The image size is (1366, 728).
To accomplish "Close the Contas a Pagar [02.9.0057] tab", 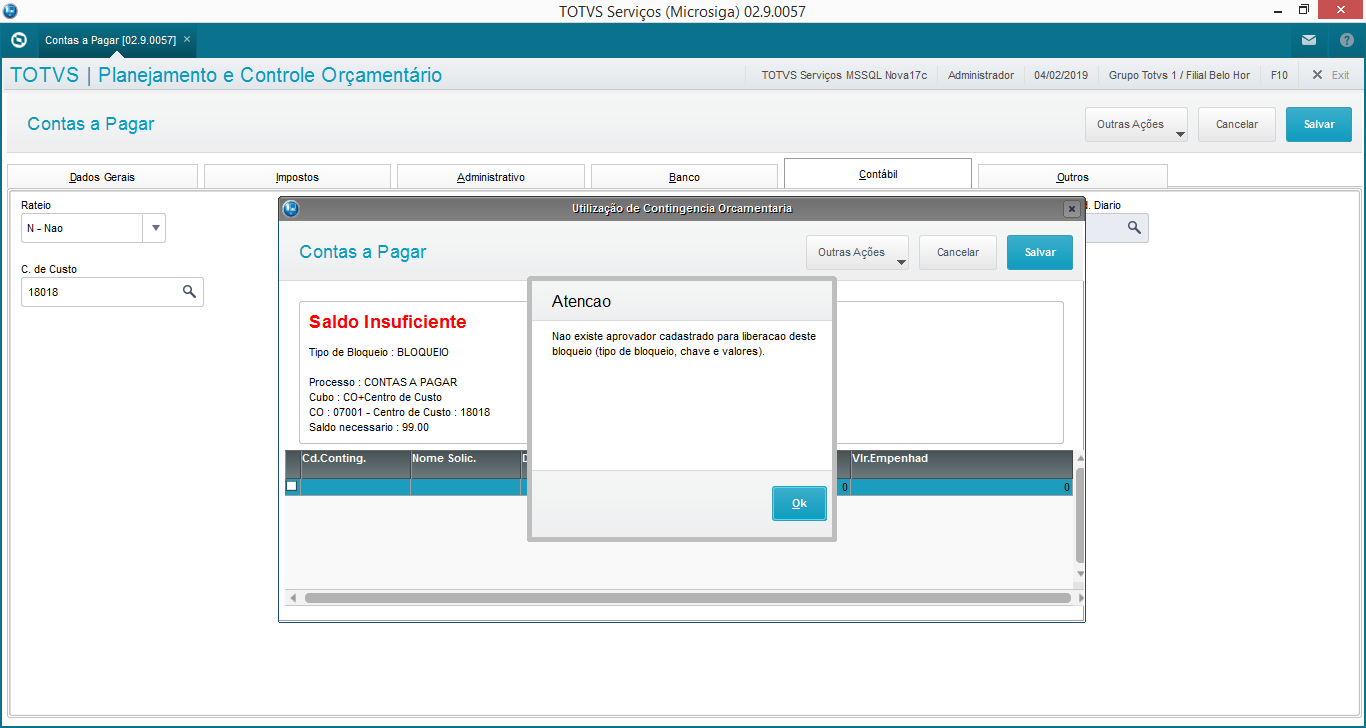I will 187,40.
